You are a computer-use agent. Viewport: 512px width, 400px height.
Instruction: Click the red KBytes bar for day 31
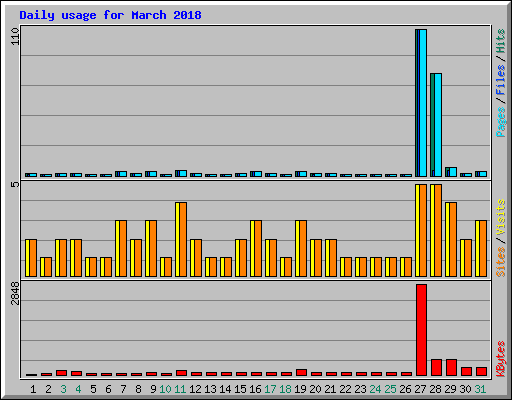(x=481, y=371)
